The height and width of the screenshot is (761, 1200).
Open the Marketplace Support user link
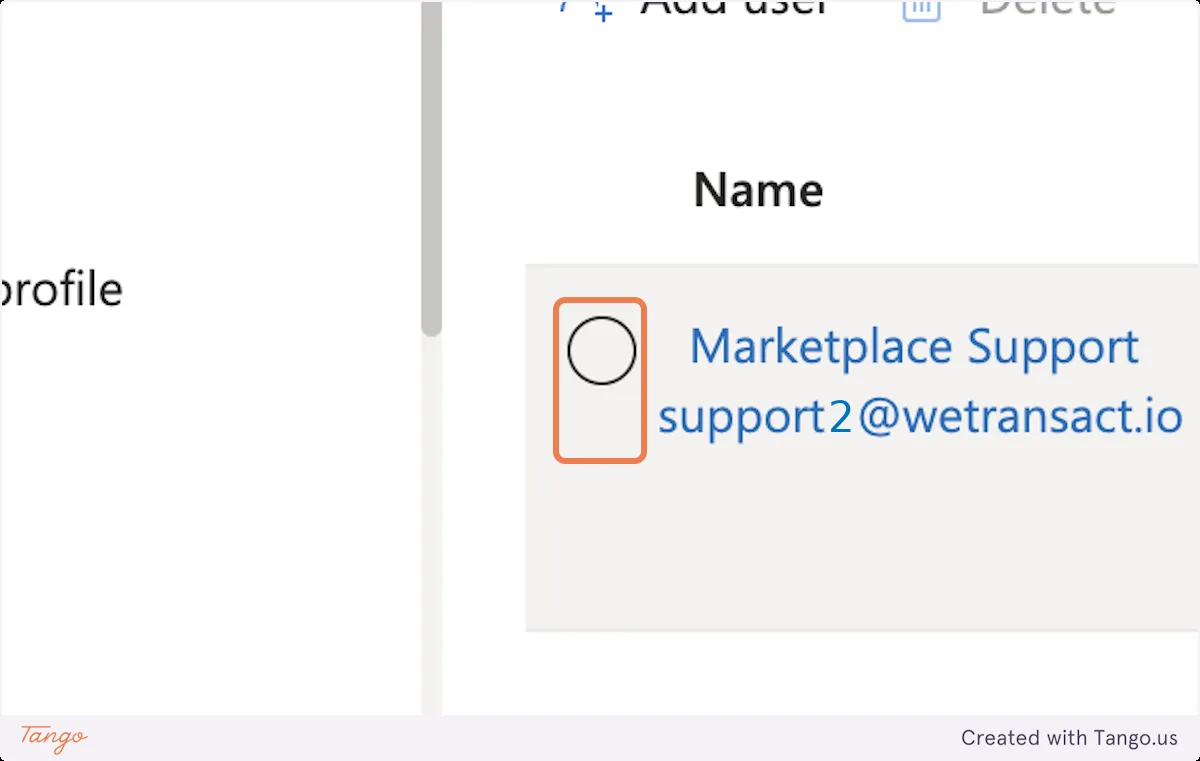pos(914,348)
